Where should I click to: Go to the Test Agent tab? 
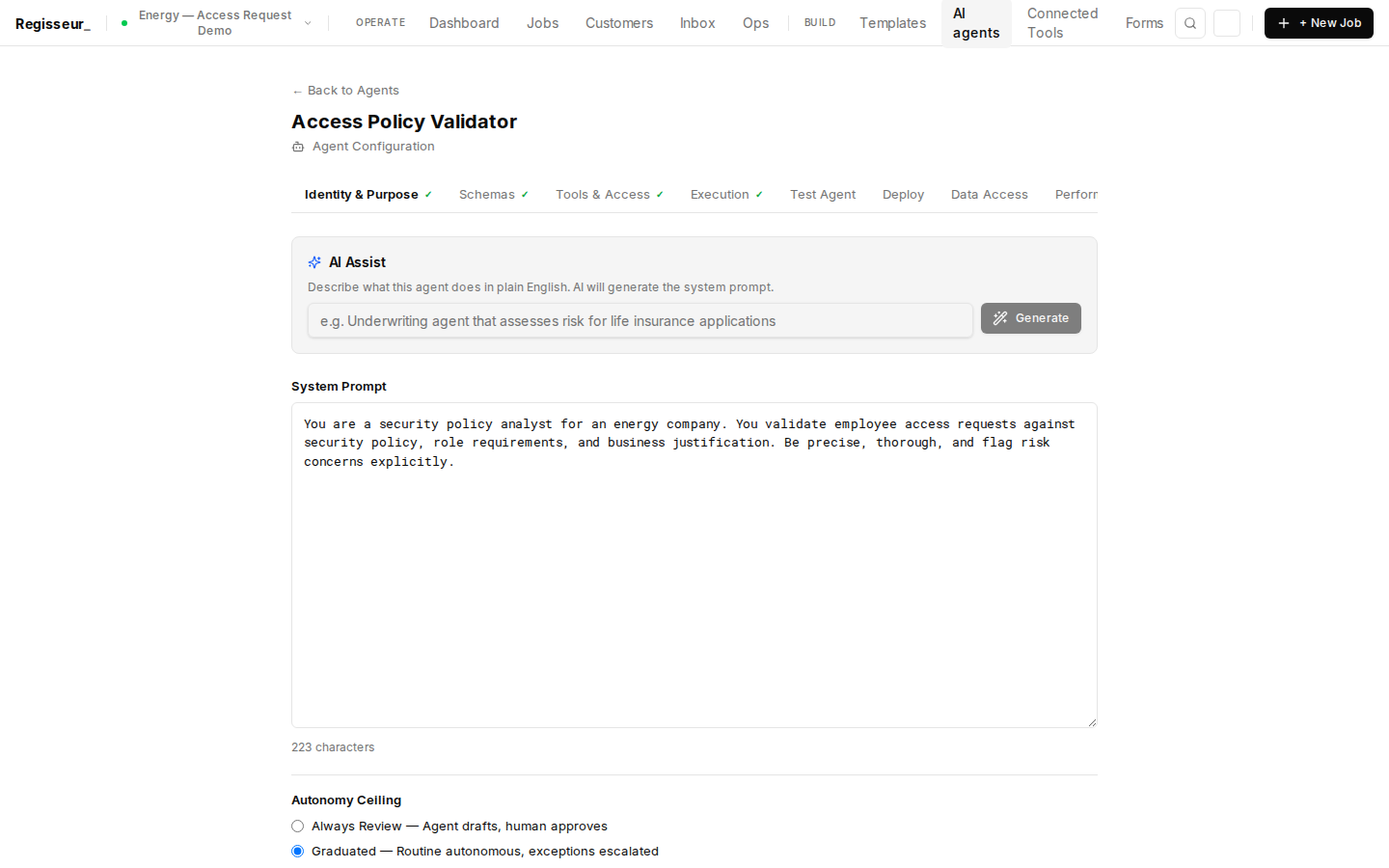[x=823, y=195]
